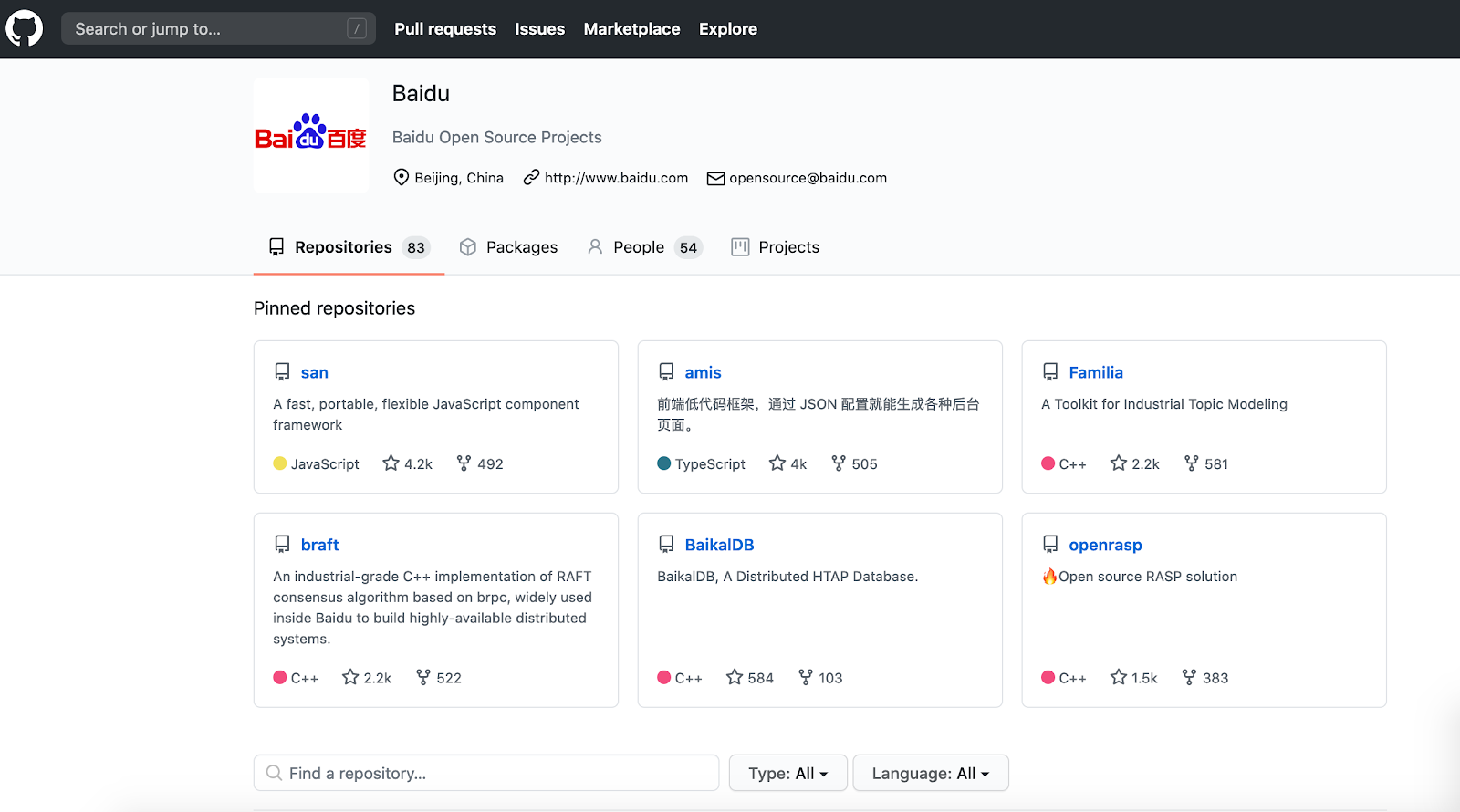Click the opensource@baidu.com email link
The height and width of the screenshot is (812, 1460).
click(808, 178)
